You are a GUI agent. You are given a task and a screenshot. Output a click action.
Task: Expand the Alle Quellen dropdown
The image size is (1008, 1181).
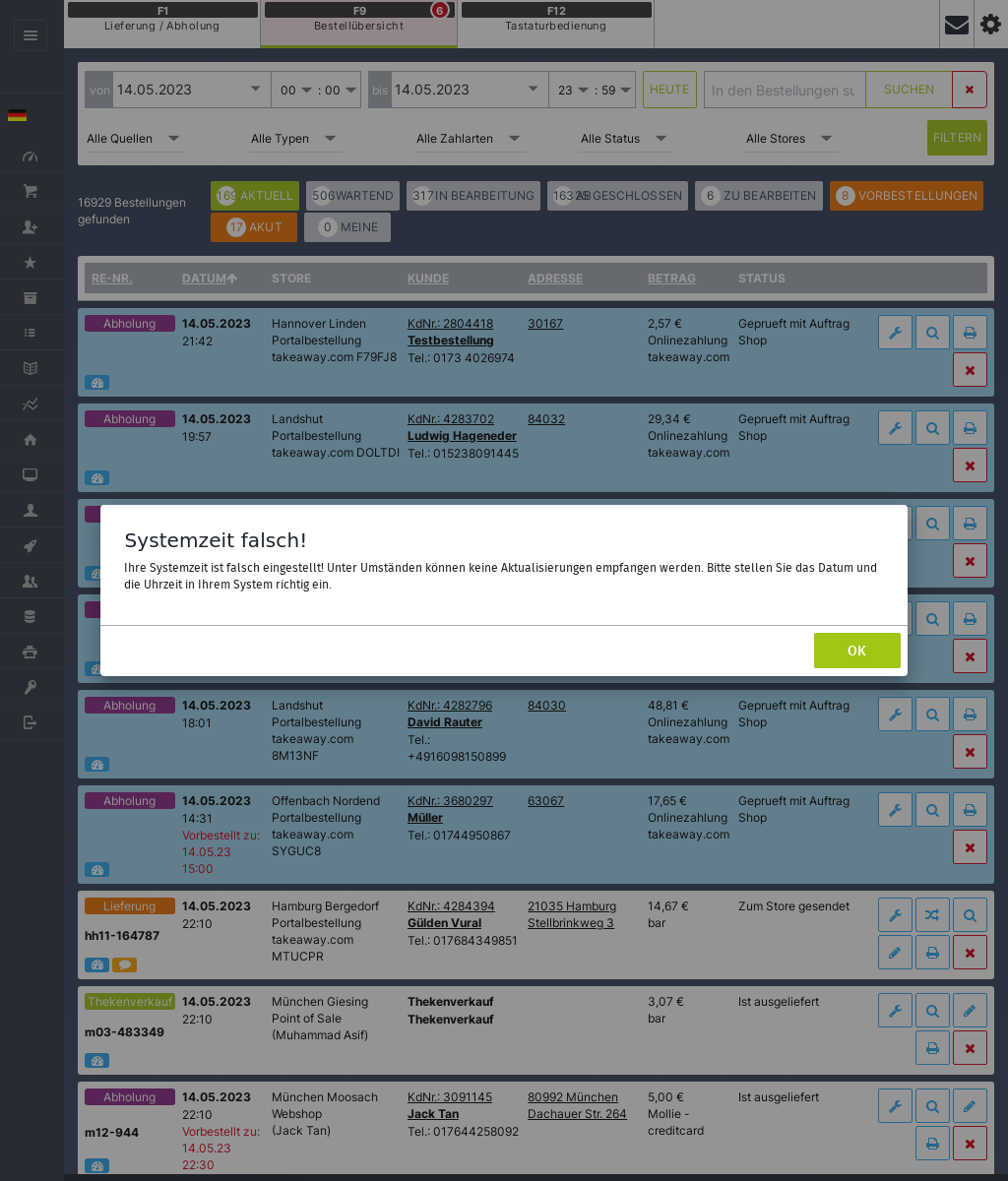pos(134,139)
